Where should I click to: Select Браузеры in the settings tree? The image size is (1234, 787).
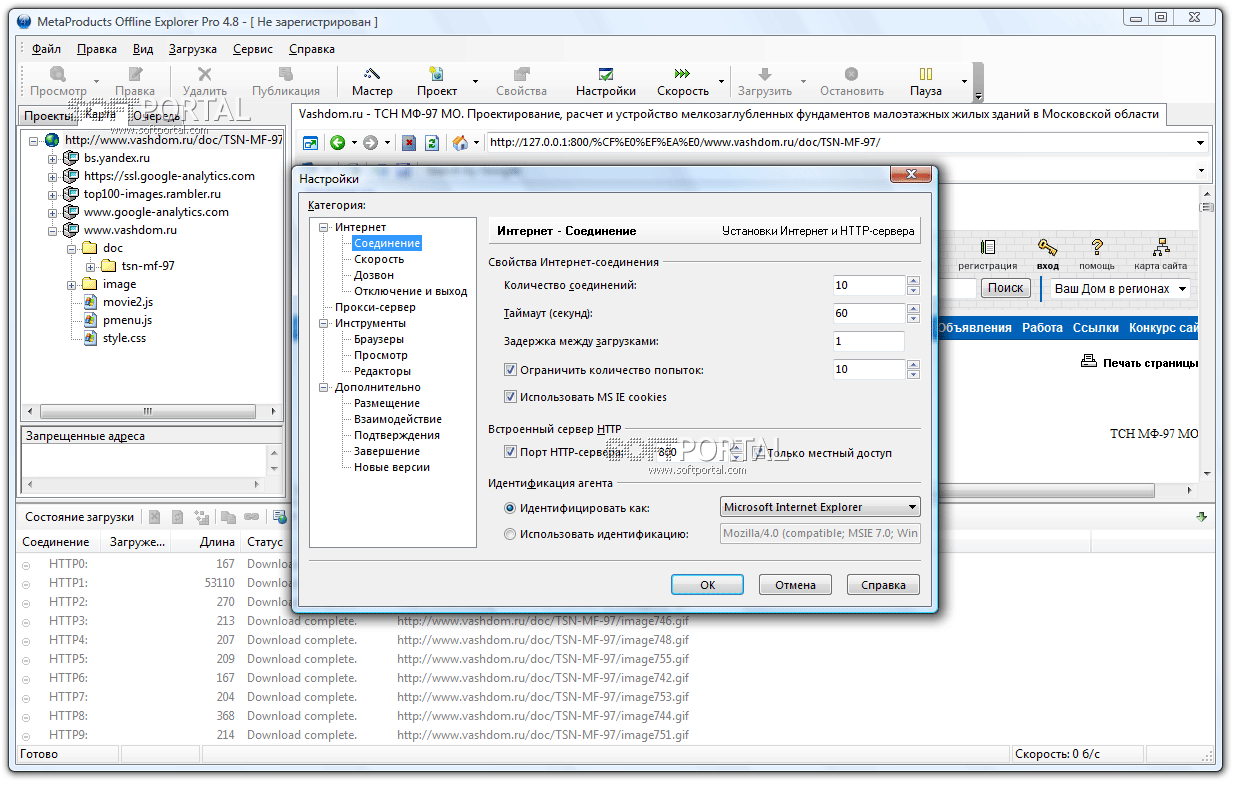(379, 339)
